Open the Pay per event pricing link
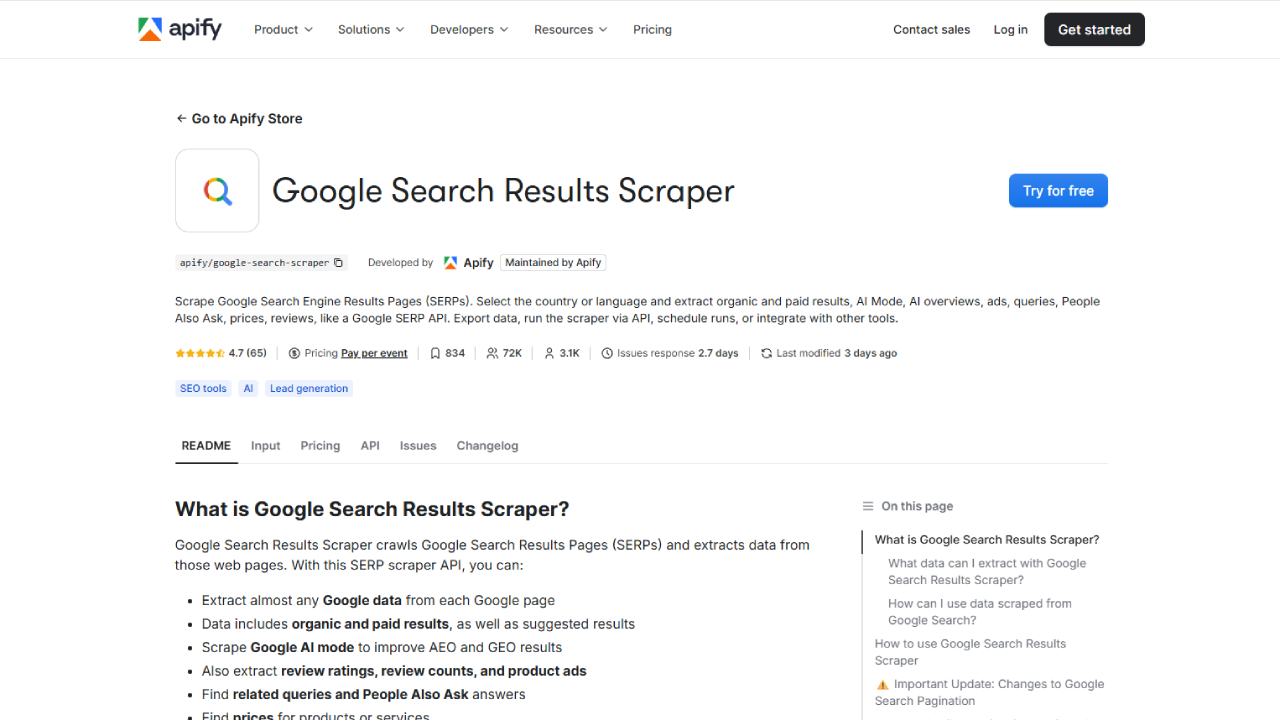Image resolution: width=1280 pixels, height=720 pixels. [x=374, y=353]
